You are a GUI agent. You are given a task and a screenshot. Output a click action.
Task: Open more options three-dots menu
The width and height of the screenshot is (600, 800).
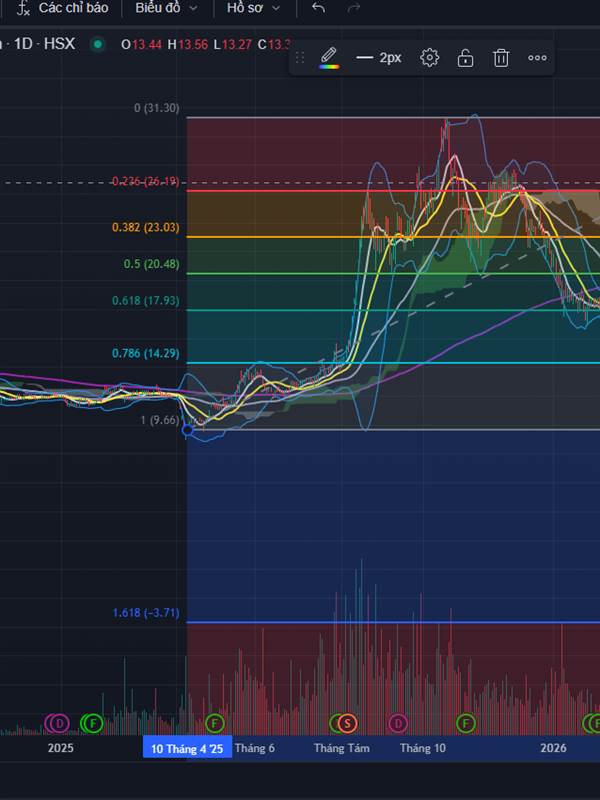537,58
